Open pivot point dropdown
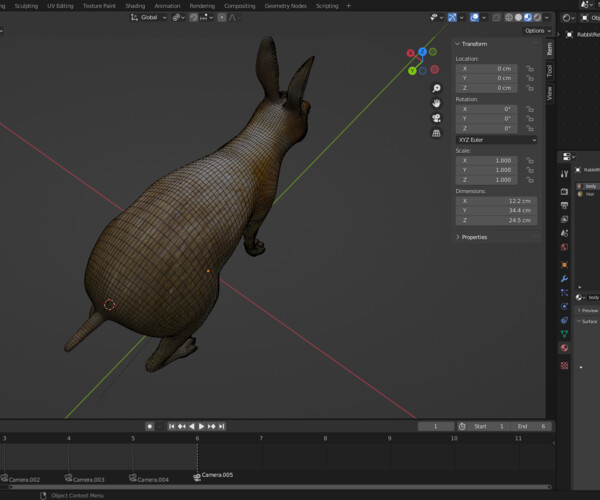 (x=179, y=18)
